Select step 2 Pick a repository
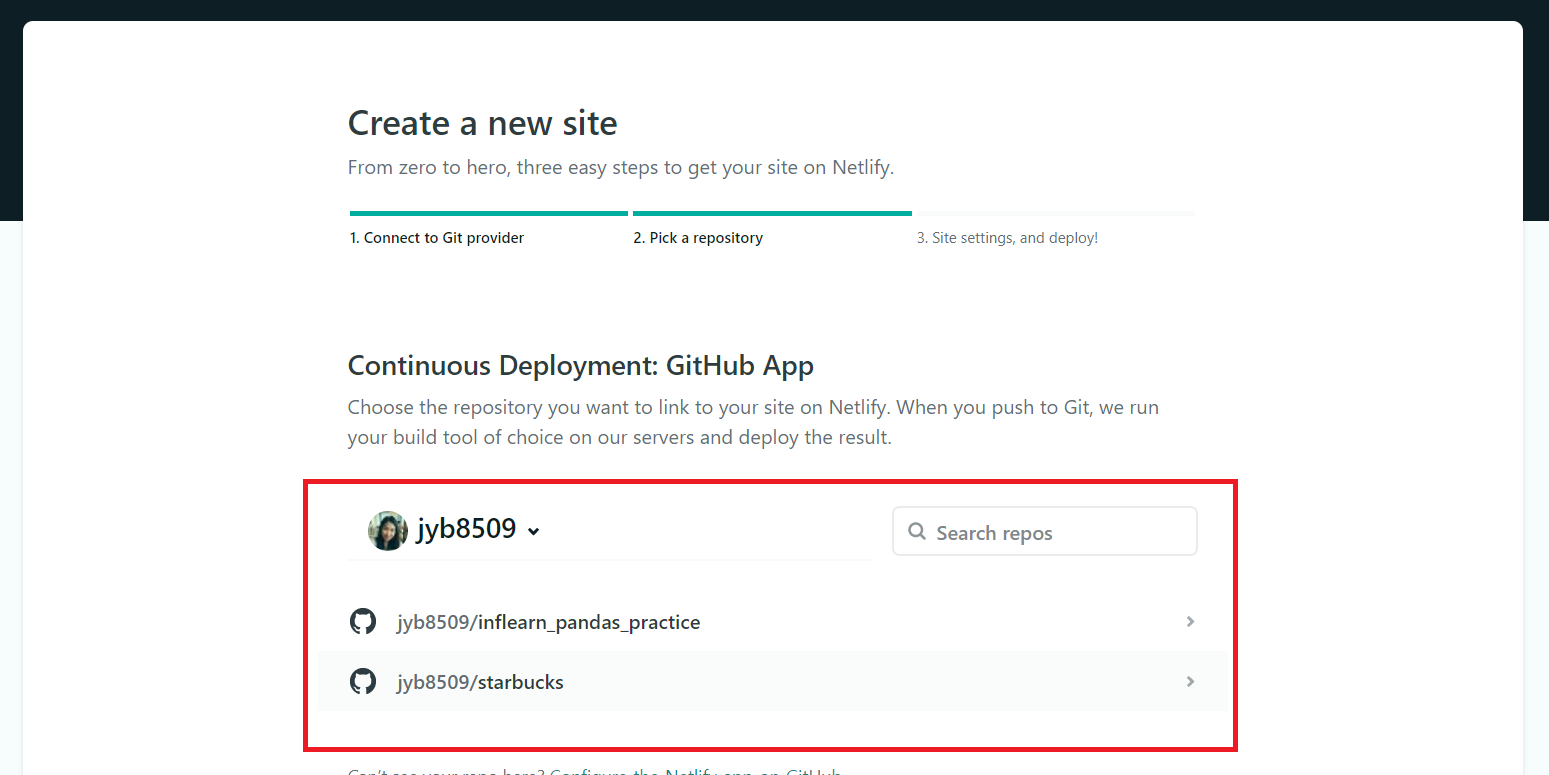The height and width of the screenshot is (775, 1549). pyautogui.click(x=698, y=238)
